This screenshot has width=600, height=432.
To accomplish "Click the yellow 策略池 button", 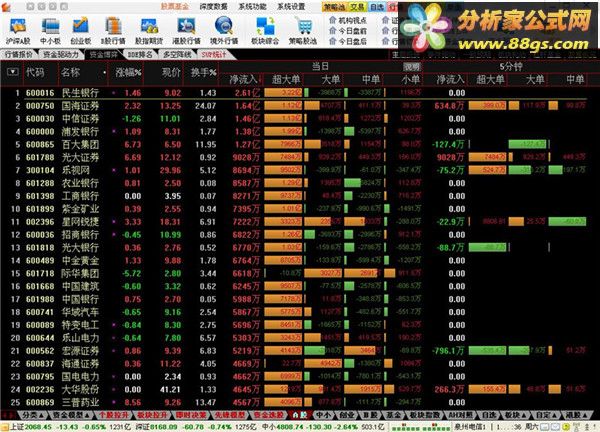I will coord(334,7).
